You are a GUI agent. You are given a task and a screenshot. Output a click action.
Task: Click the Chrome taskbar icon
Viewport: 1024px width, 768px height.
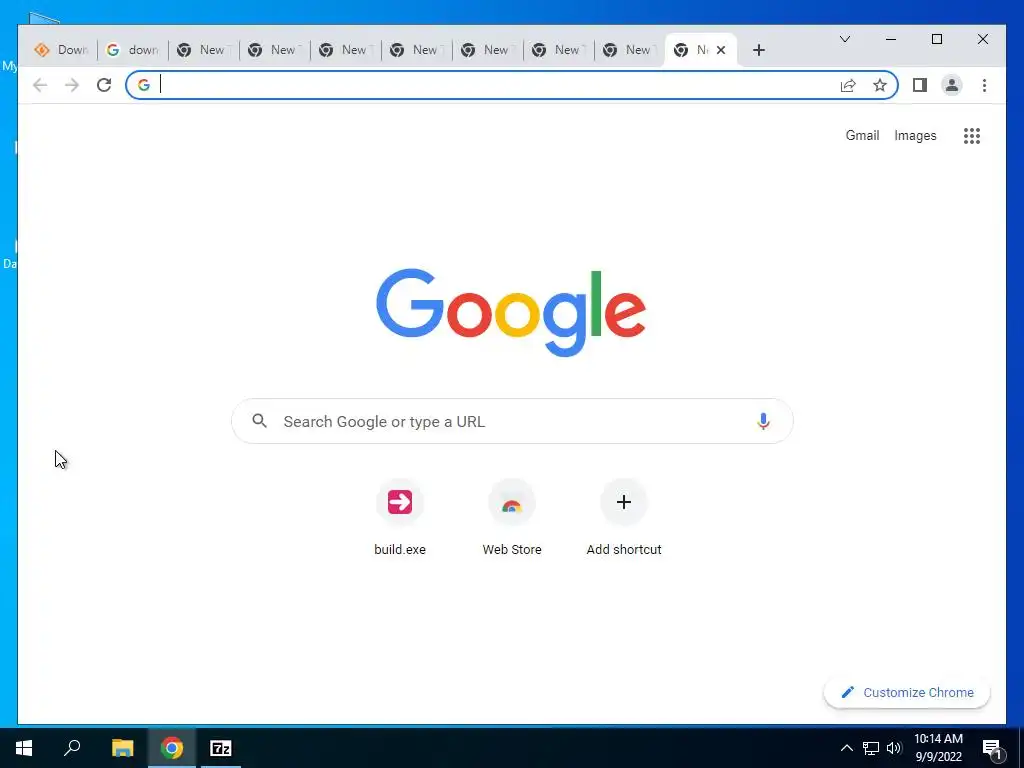tap(172, 748)
